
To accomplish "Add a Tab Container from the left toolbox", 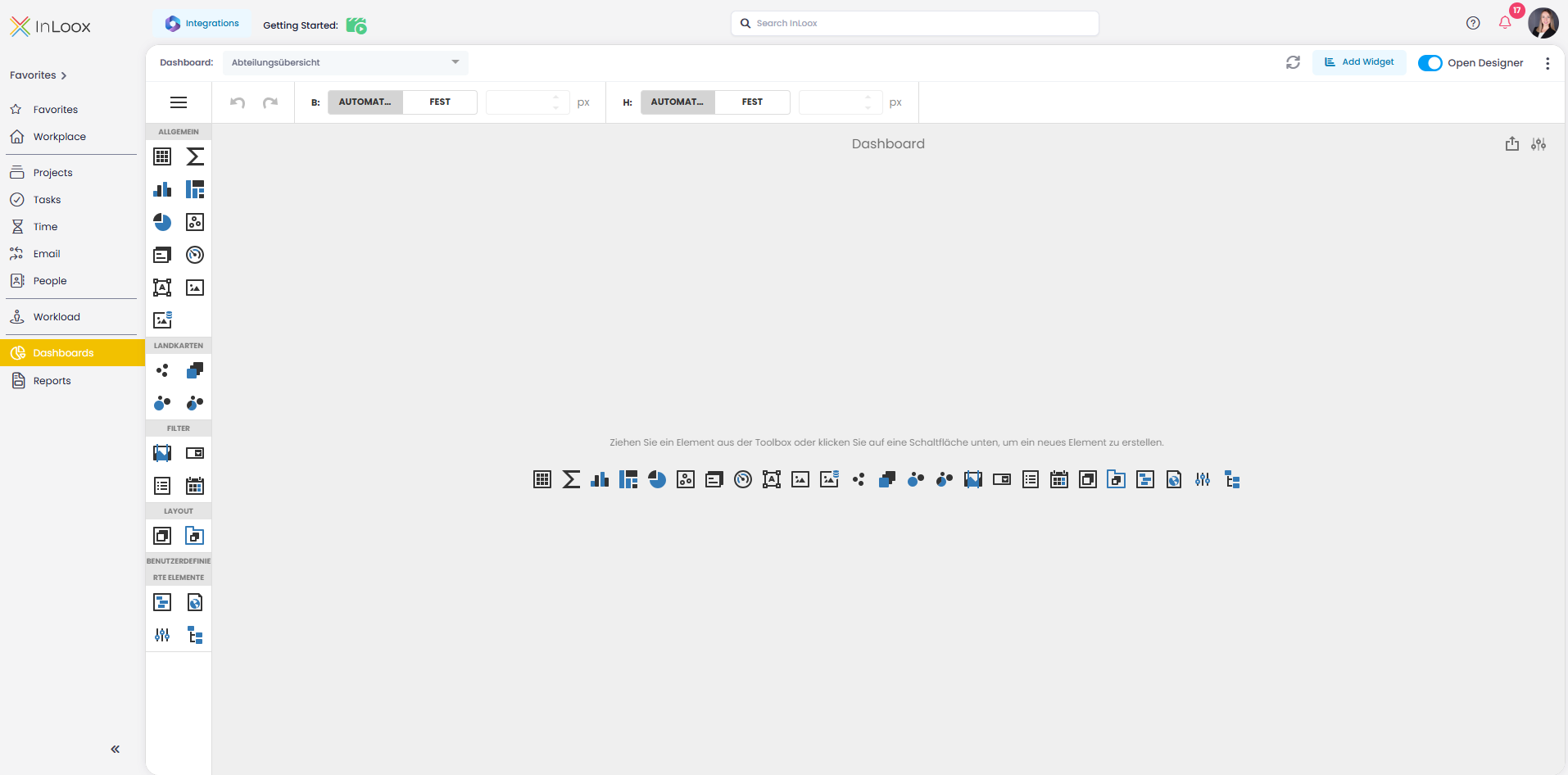I will pyautogui.click(x=195, y=536).
